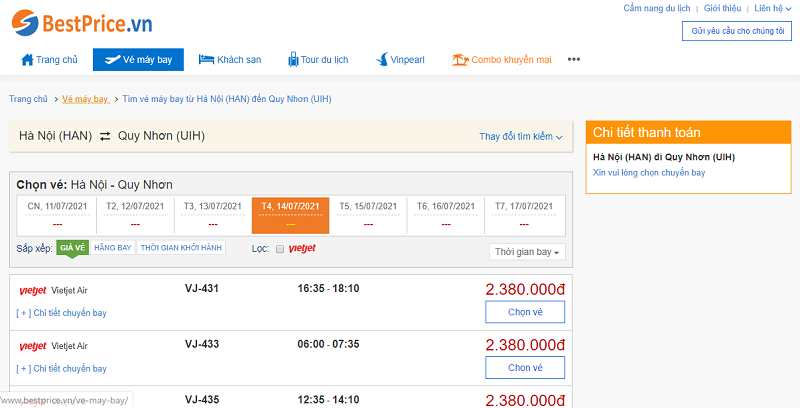Open Trang chủ via the house icon
This screenshot has width=800, height=408.
click(27, 60)
